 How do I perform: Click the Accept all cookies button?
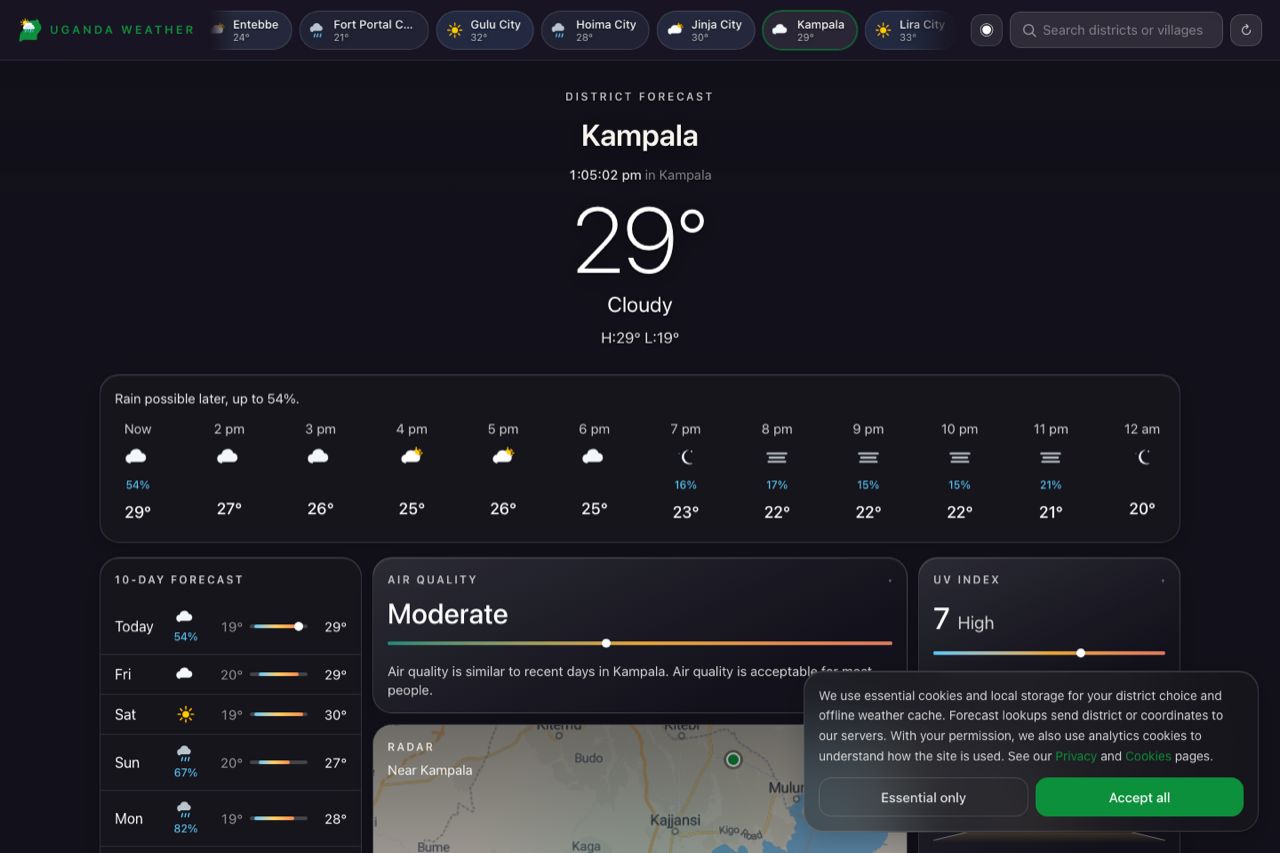click(1139, 797)
